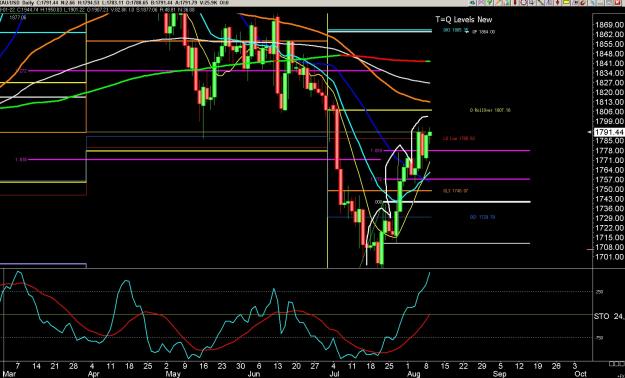This screenshot has height=378, width=625.
Task: Click the pink X toolbar icon
Action: pyautogui.click(x=481, y=3)
